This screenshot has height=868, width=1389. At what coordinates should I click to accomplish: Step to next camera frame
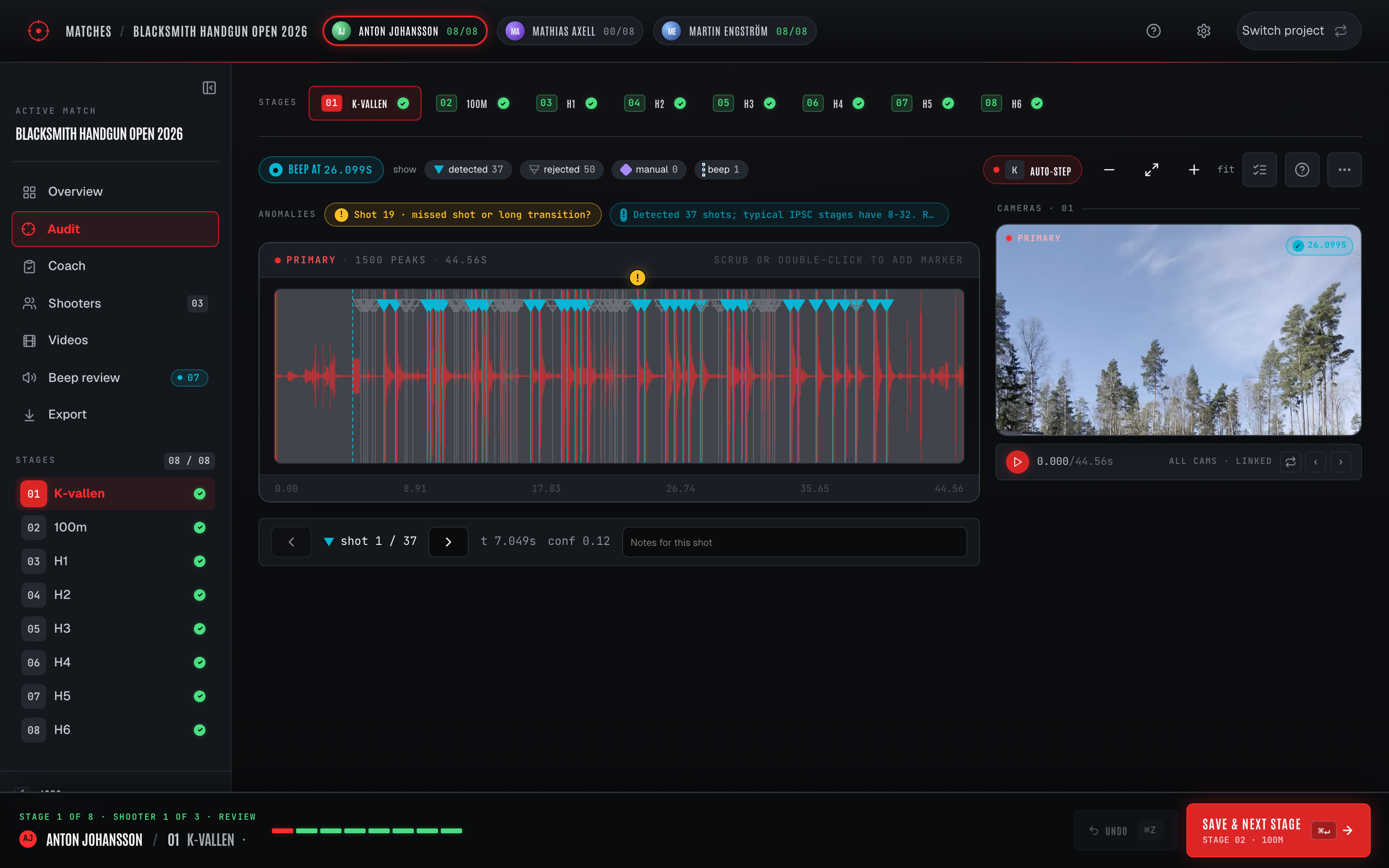point(1341,461)
